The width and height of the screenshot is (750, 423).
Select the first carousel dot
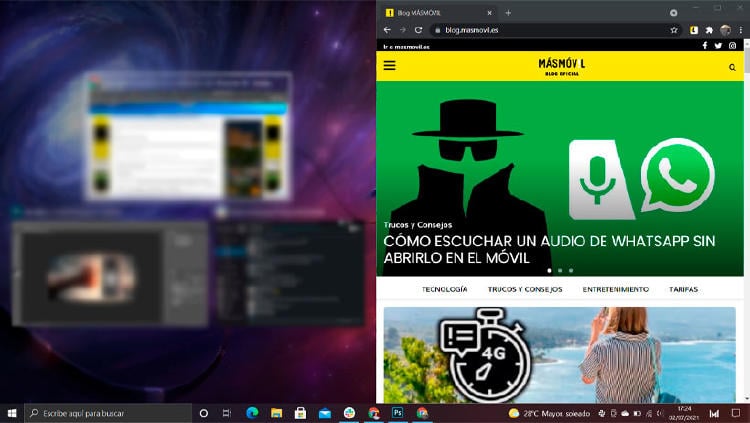tap(549, 270)
